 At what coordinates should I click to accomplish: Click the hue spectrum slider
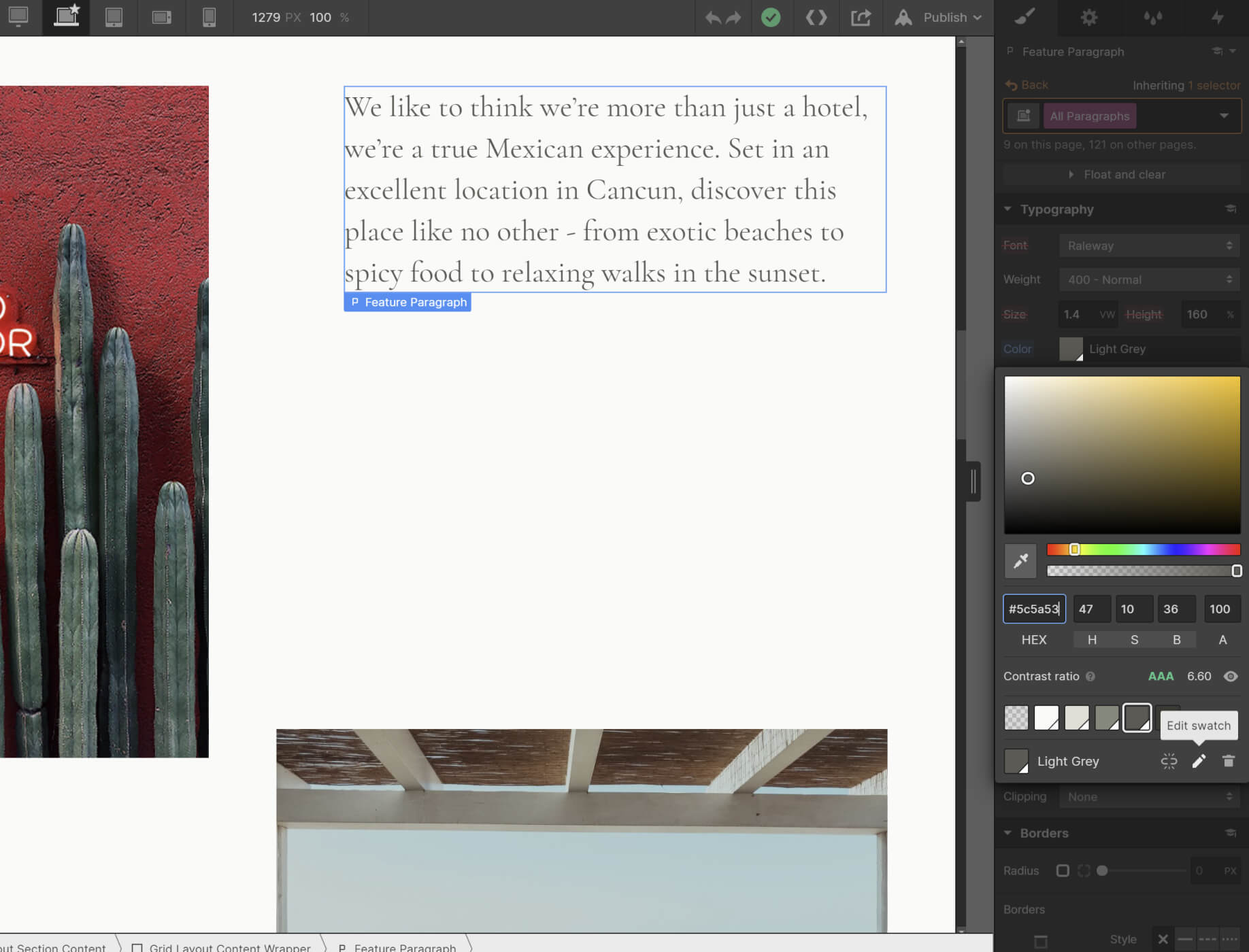(1144, 549)
